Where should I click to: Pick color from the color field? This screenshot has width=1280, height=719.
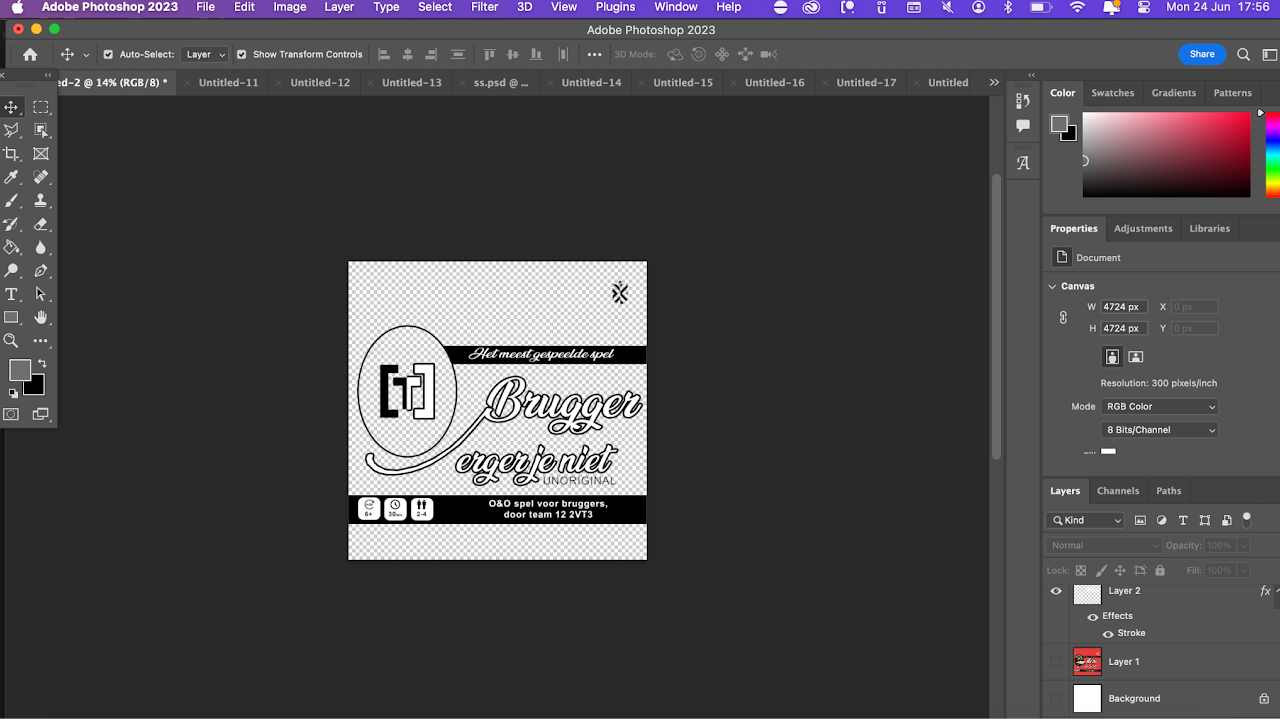pos(1166,154)
